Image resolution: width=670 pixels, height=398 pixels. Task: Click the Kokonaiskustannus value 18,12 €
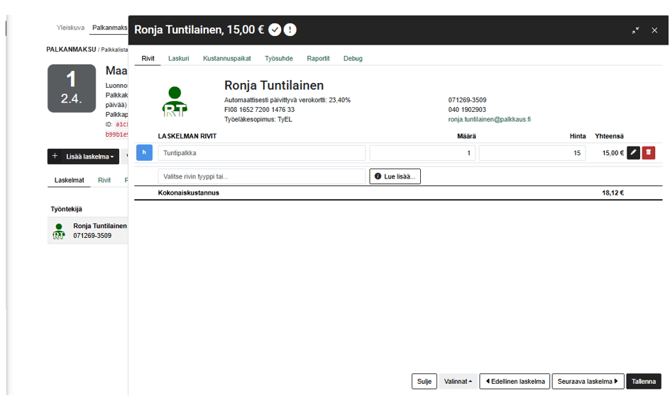click(x=613, y=193)
